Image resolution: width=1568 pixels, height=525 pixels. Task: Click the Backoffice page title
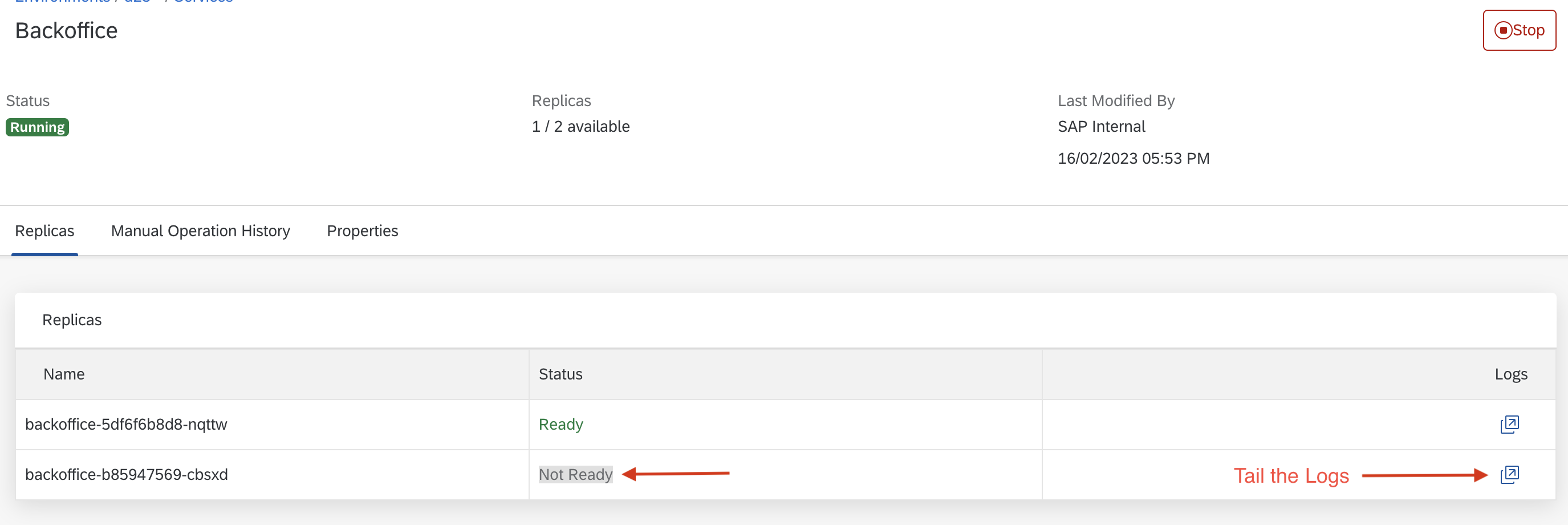[66, 30]
